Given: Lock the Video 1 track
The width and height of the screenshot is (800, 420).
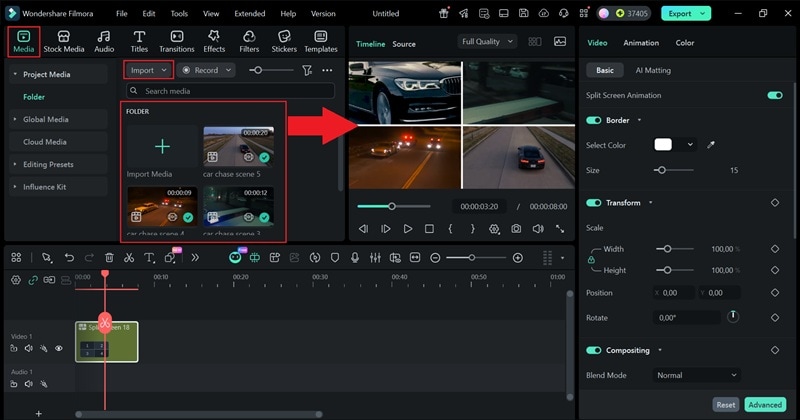Looking at the screenshot, I should [14, 349].
